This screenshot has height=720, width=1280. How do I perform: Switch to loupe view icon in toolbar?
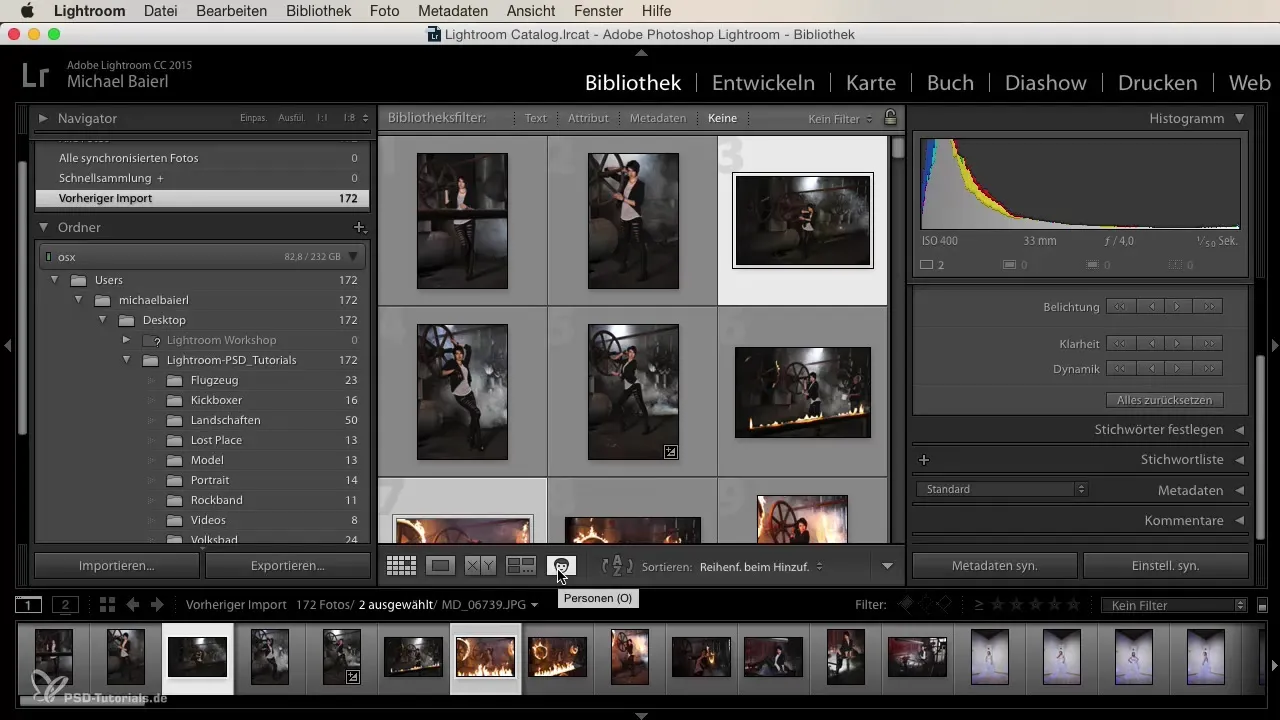click(440, 566)
